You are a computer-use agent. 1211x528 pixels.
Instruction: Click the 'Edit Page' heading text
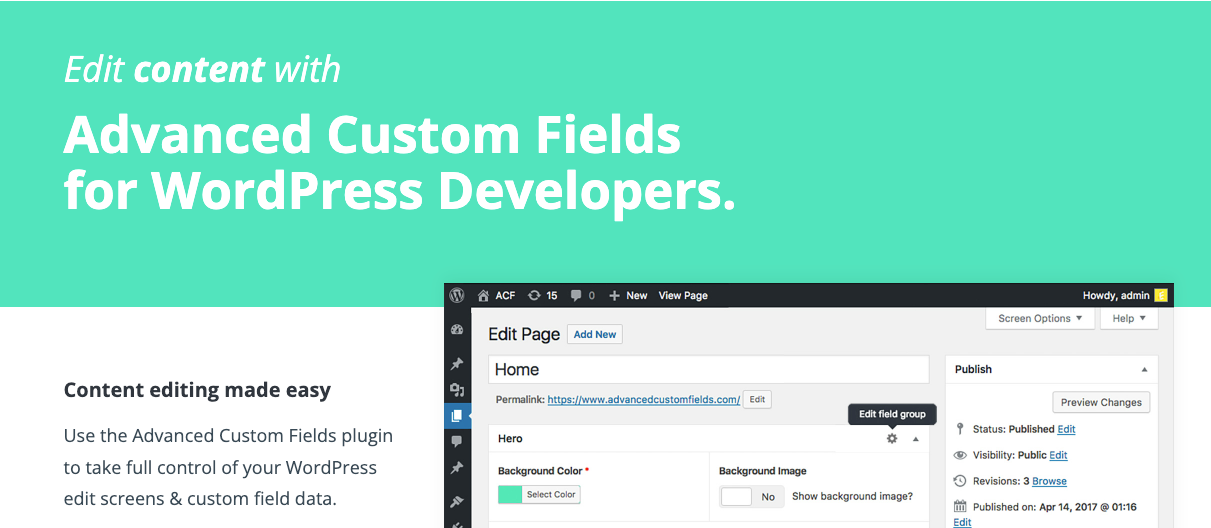coord(524,334)
